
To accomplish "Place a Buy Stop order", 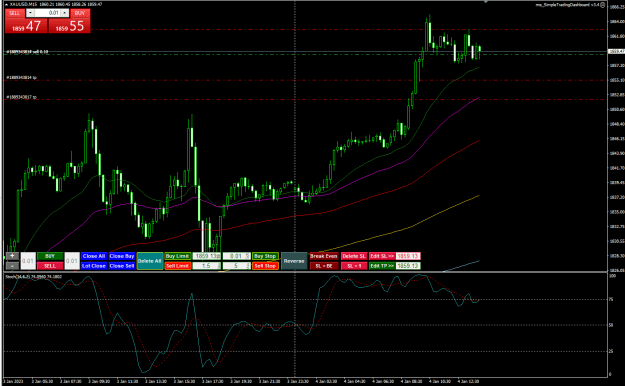I will tap(265, 256).
